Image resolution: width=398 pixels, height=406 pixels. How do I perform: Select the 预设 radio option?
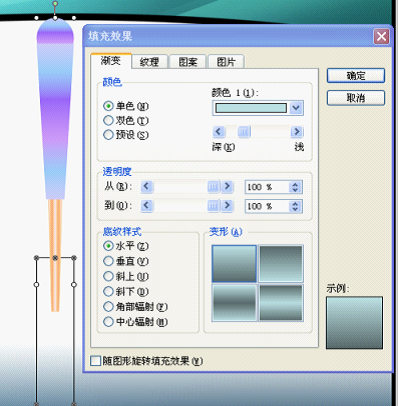tap(126, 135)
